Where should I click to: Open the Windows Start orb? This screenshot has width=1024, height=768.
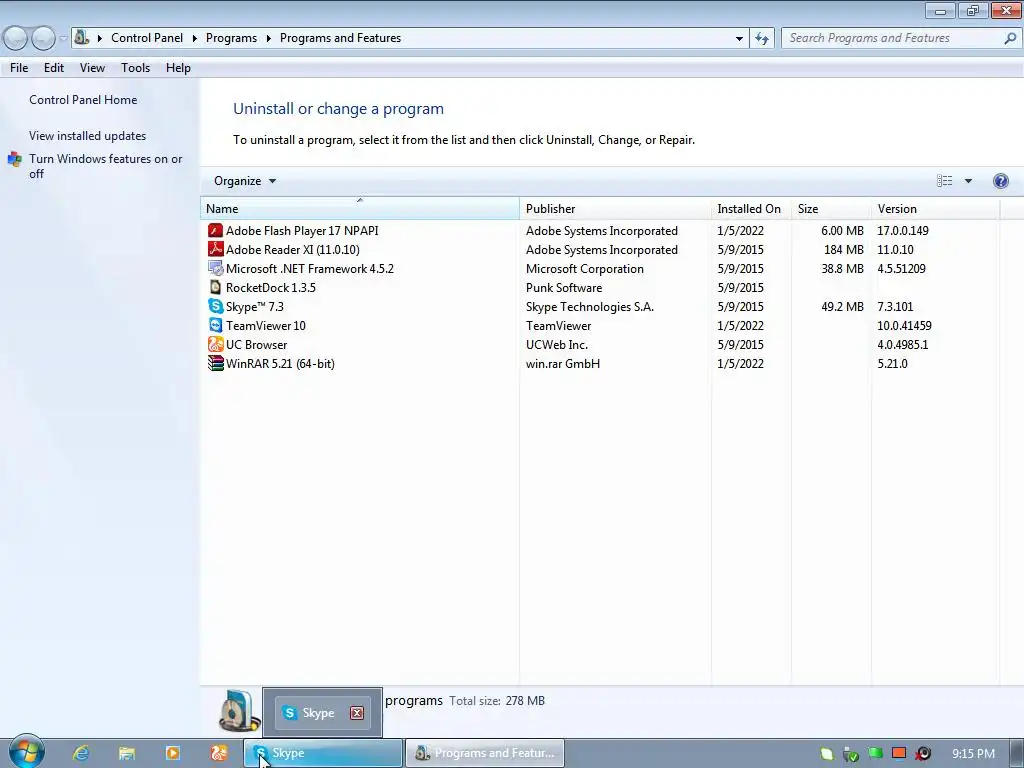pyautogui.click(x=26, y=752)
